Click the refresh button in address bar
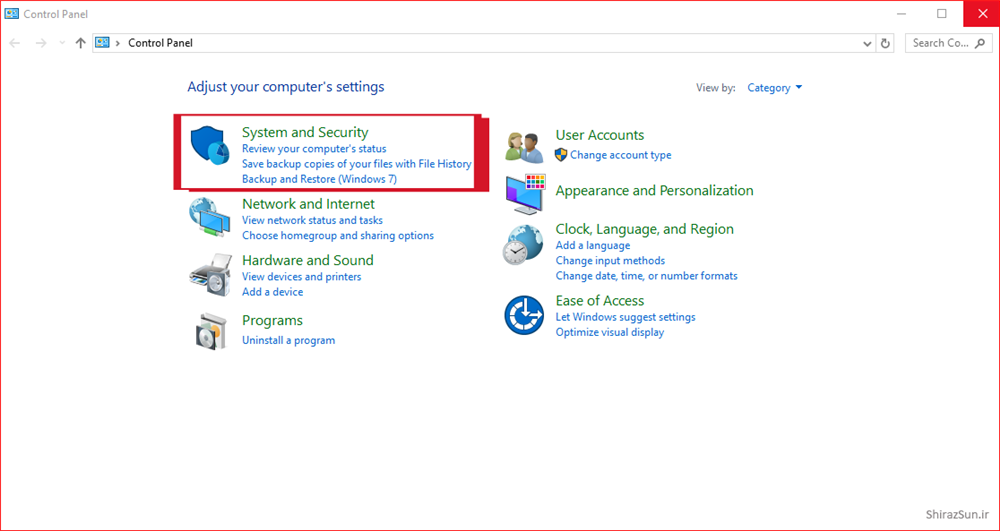Image resolution: width=1000 pixels, height=531 pixels. (885, 43)
